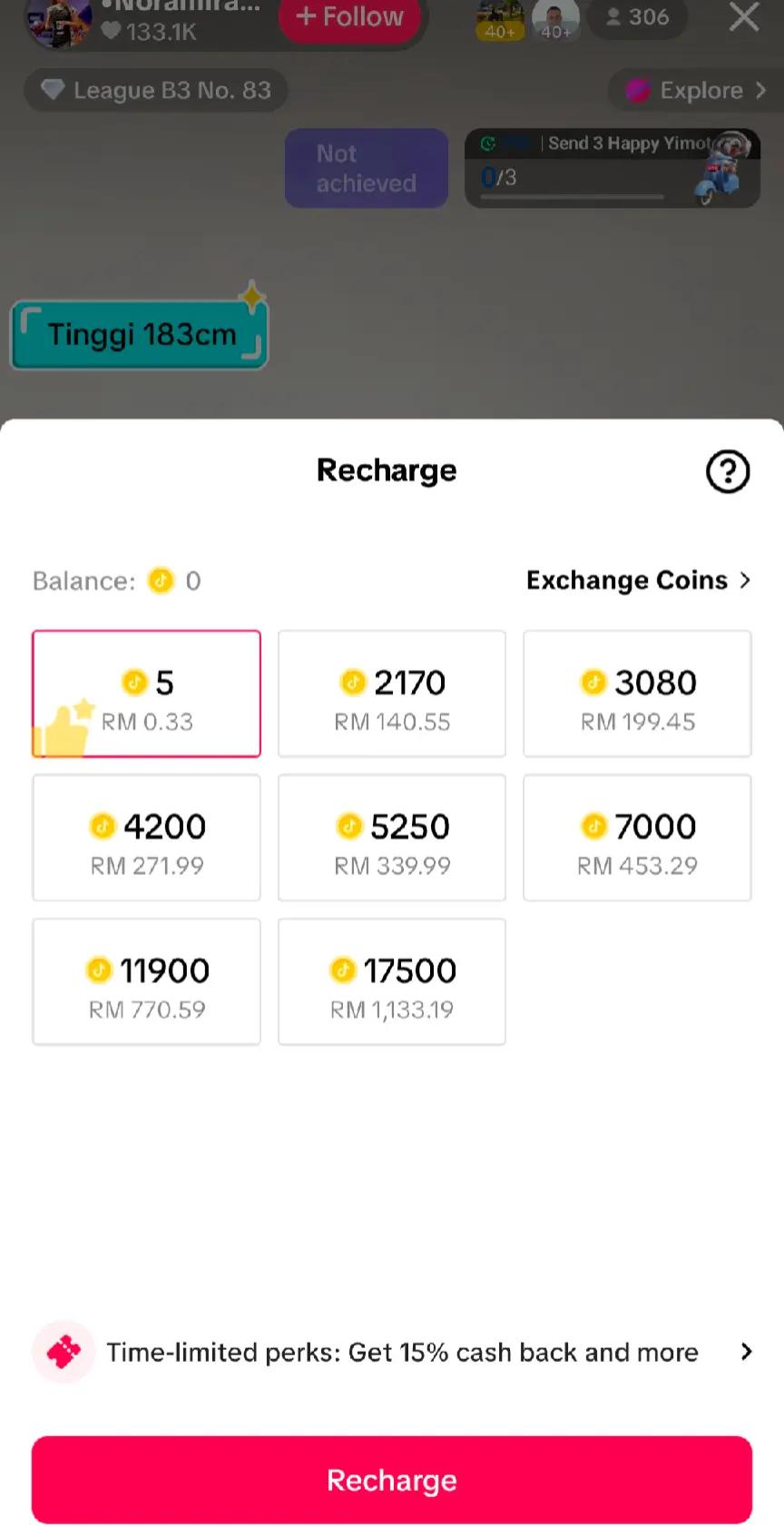
Task: Select the 17500 coins RM 1,133.19 package
Action: click(392, 982)
